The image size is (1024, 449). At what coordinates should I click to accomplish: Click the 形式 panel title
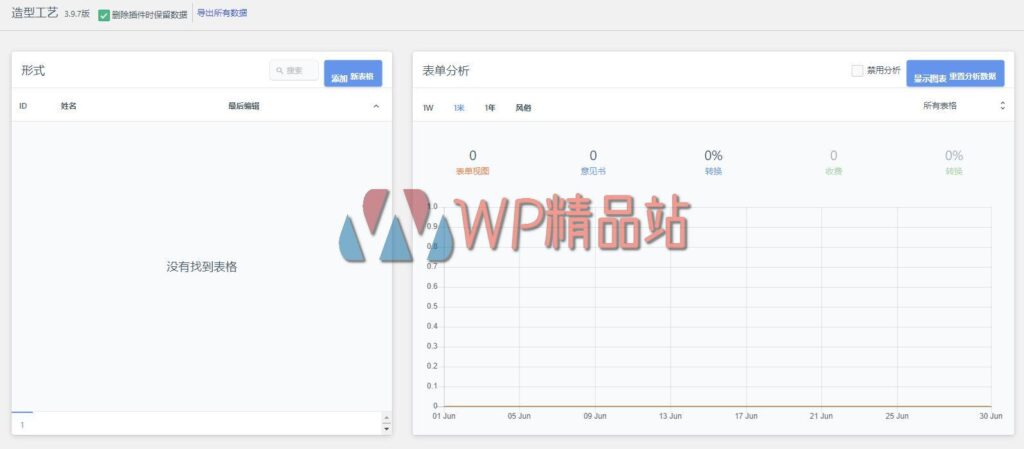click(33, 70)
